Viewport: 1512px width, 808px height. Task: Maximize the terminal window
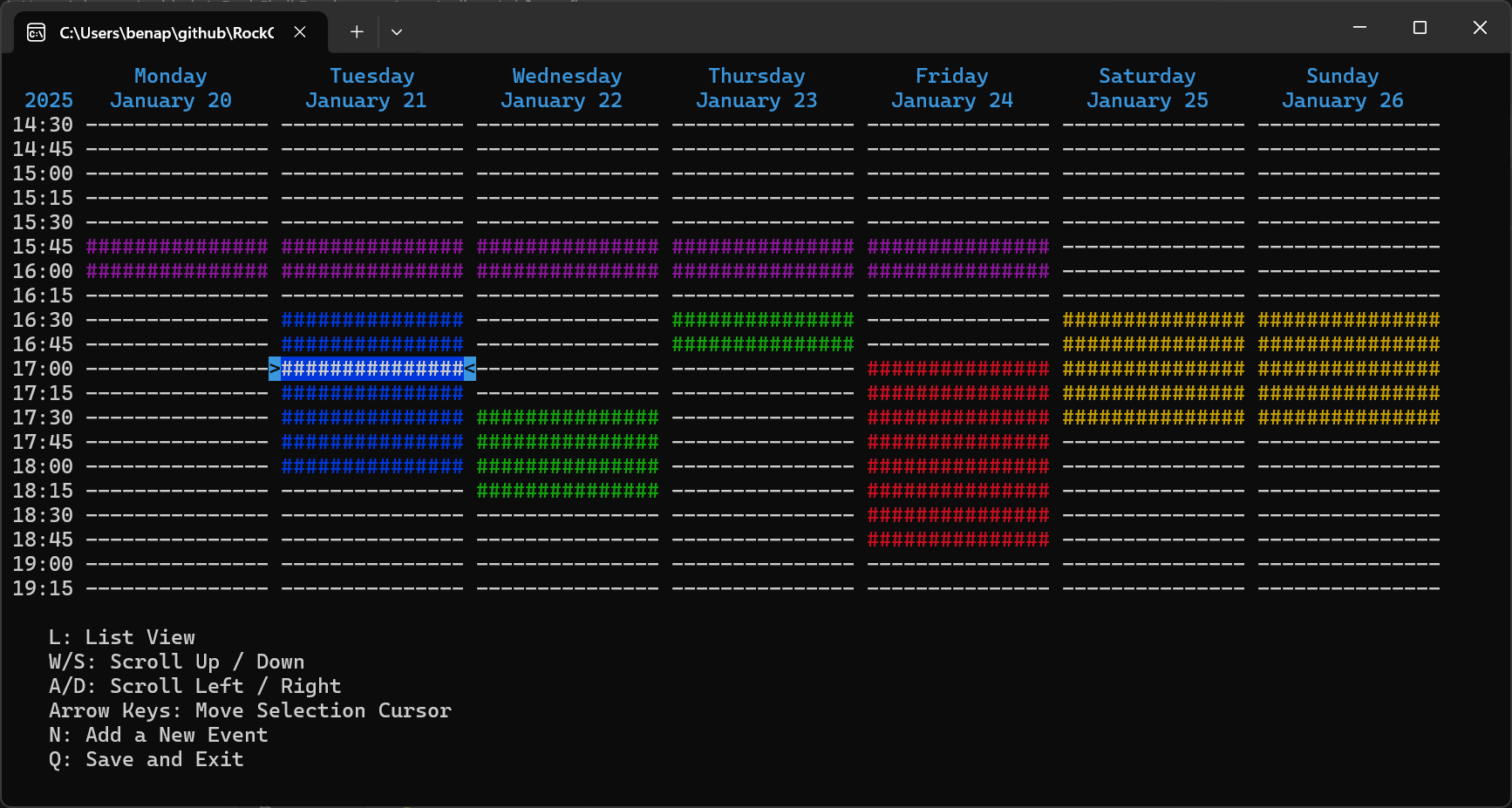click(x=1420, y=28)
